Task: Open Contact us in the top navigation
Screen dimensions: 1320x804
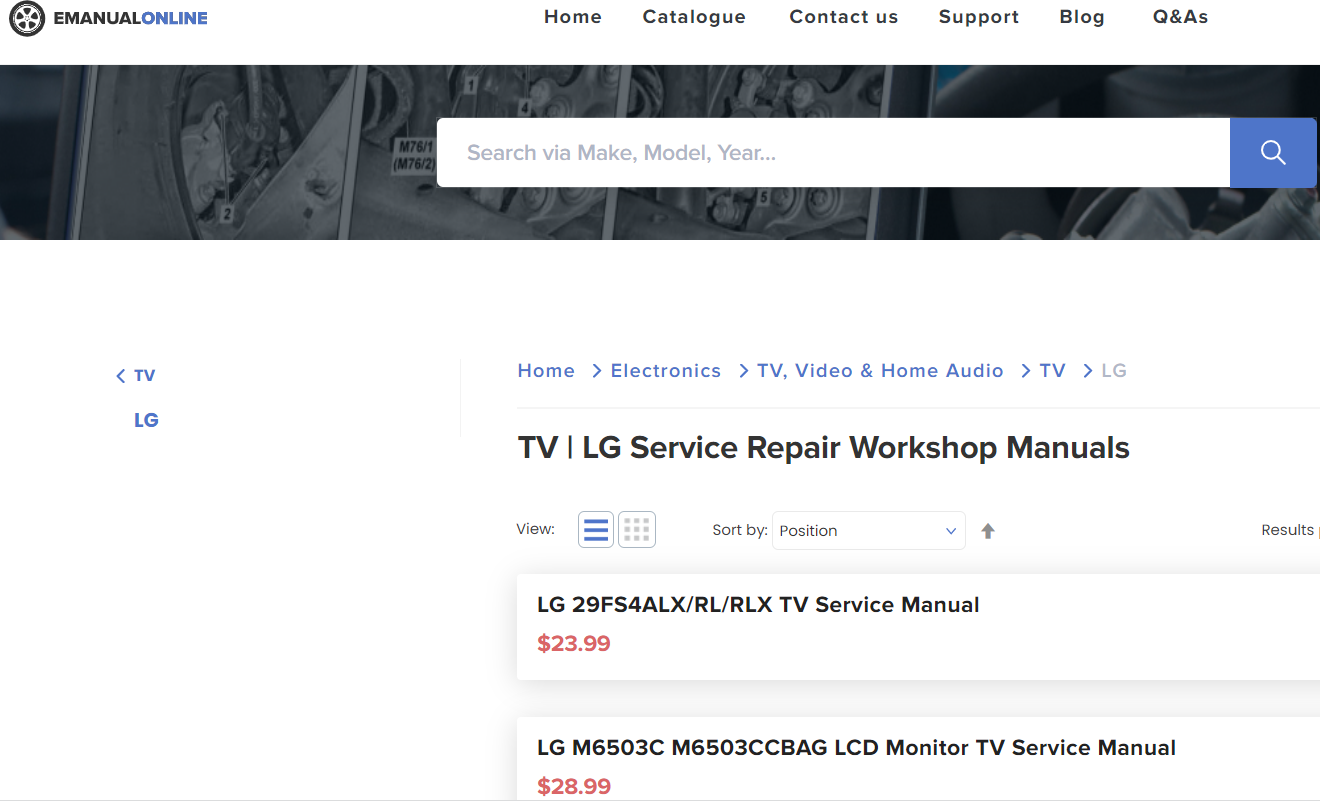Action: point(844,17)
